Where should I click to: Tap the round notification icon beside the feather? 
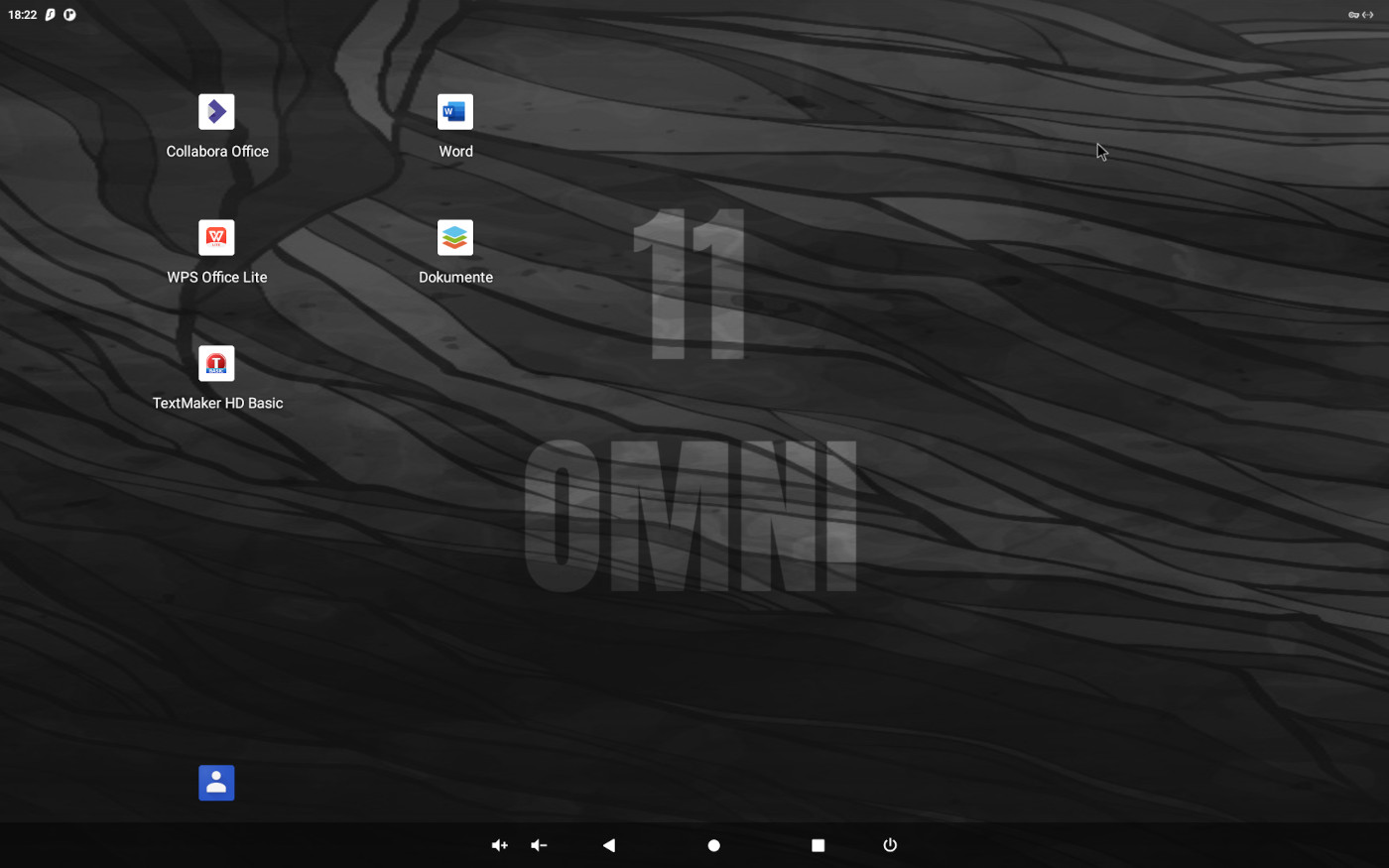pyautogui.click(x=69, y=15)
